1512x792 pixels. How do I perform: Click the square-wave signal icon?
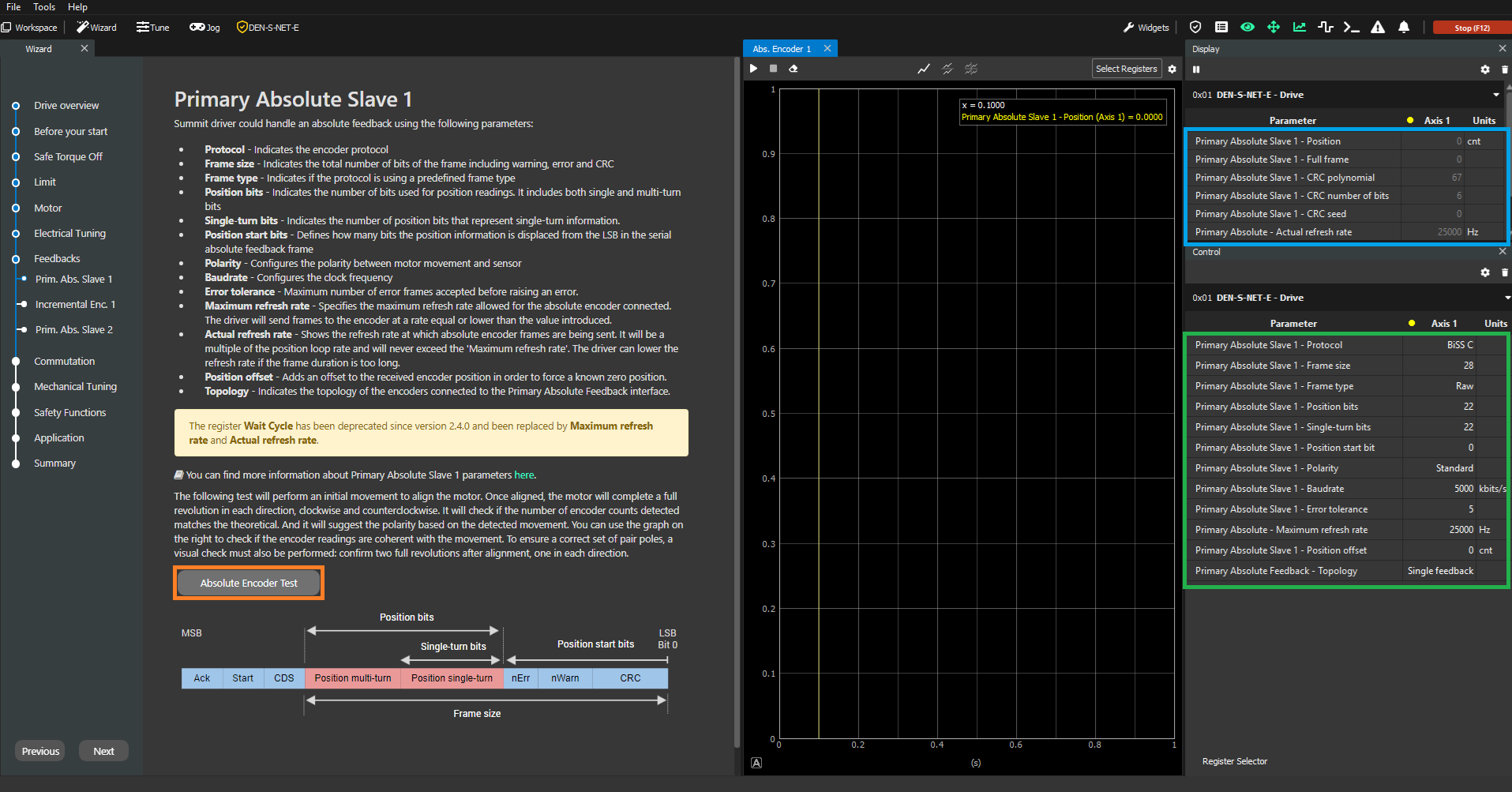[x=1325, y=27]
